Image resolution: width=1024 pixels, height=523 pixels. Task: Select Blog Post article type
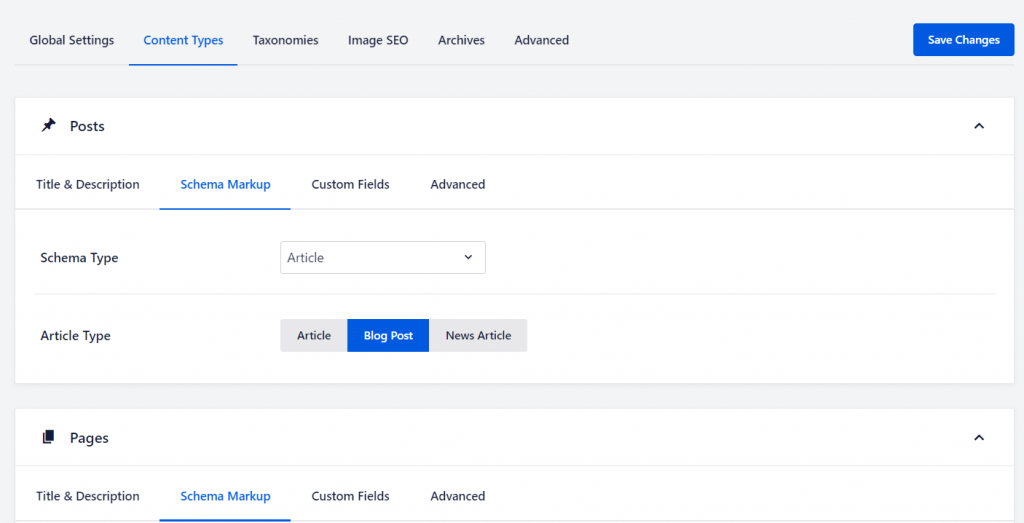(x=388, y=336)
